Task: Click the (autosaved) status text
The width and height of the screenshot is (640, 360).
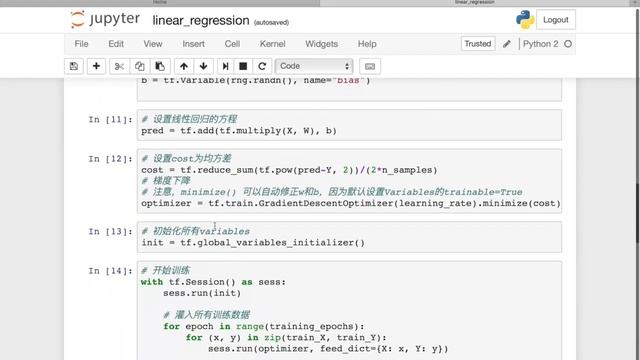Action: [x=271, y=22]
